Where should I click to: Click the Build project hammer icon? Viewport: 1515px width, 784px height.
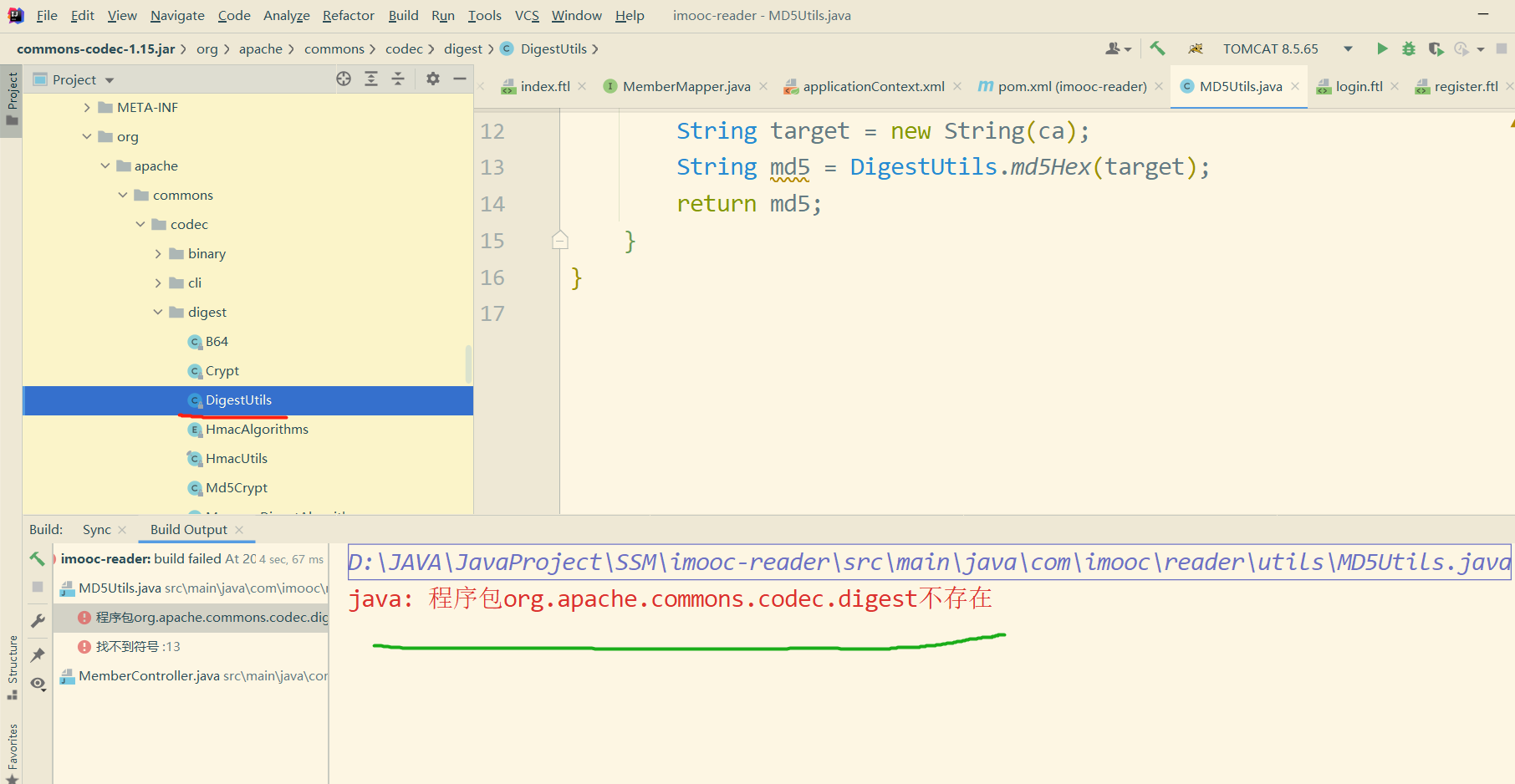click(1157, 48)
